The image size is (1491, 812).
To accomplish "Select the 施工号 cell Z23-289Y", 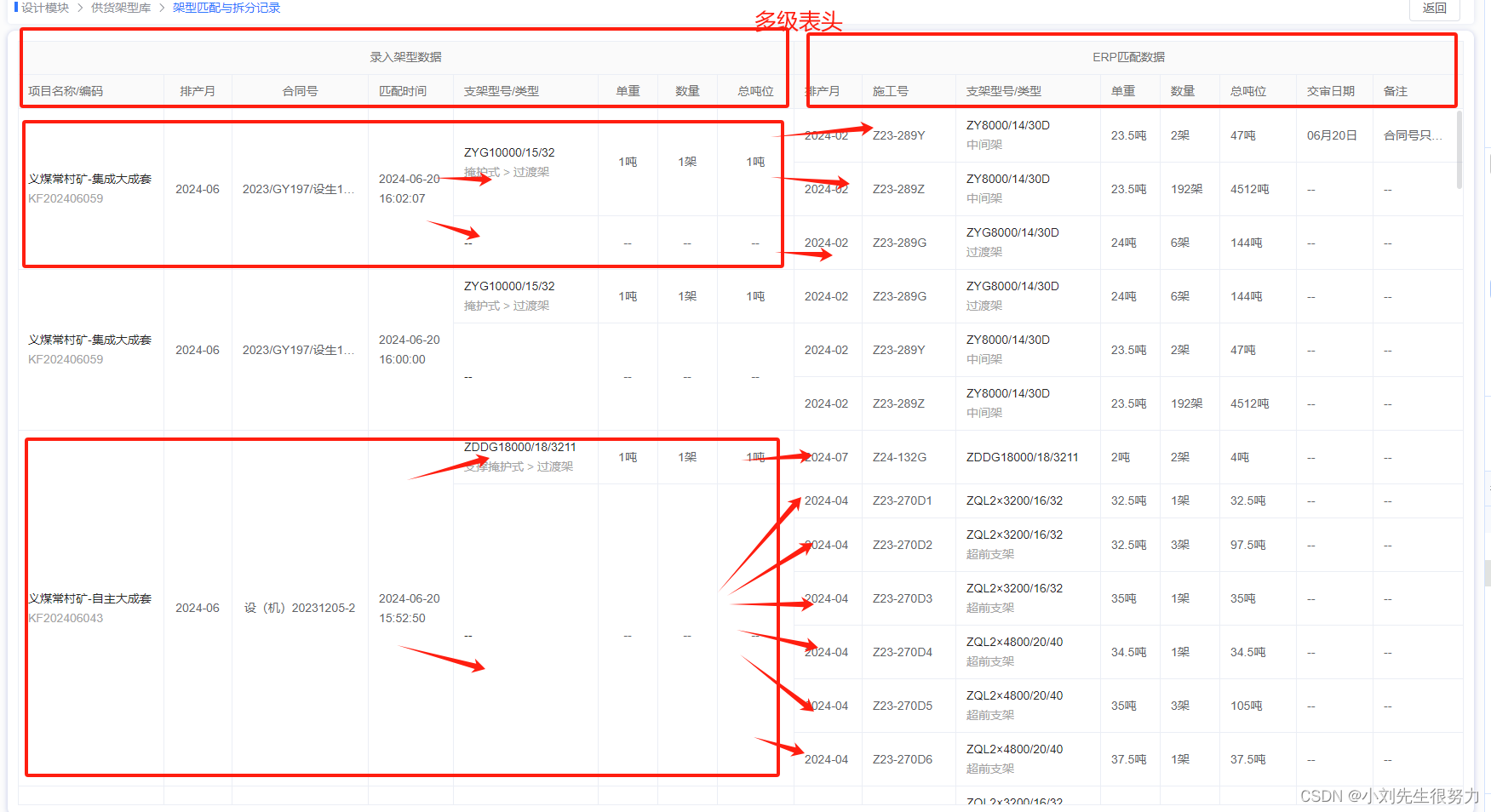I will point(898,134).
